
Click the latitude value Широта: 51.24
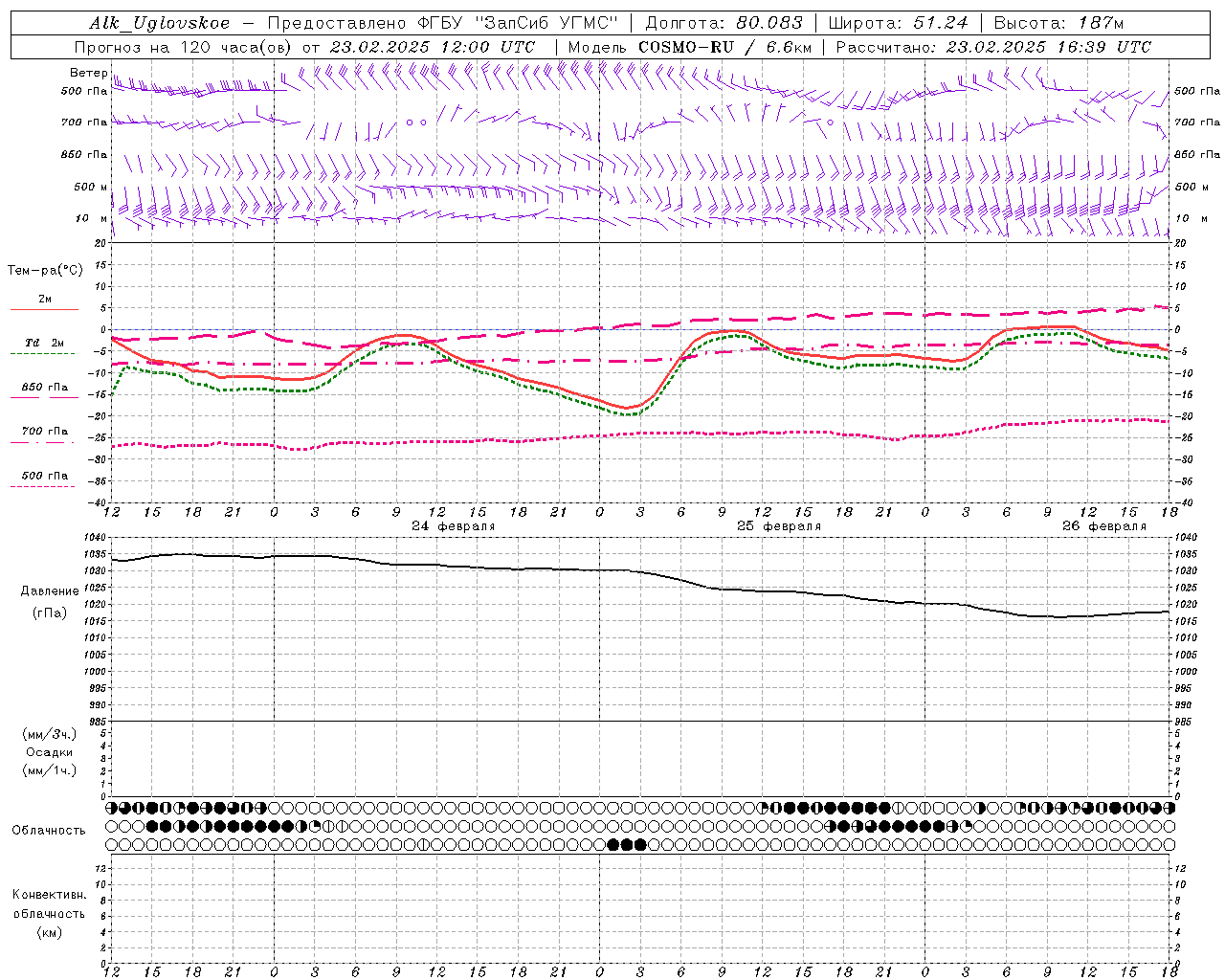click(898, 23)
